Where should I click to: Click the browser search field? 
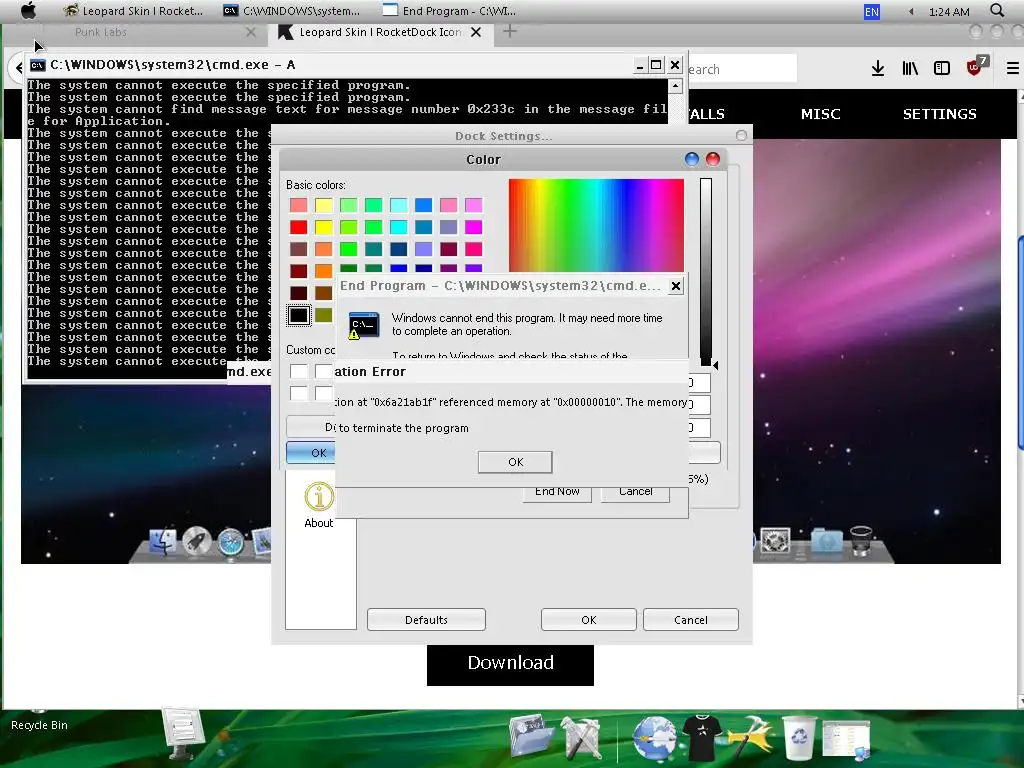pos(742,69)
